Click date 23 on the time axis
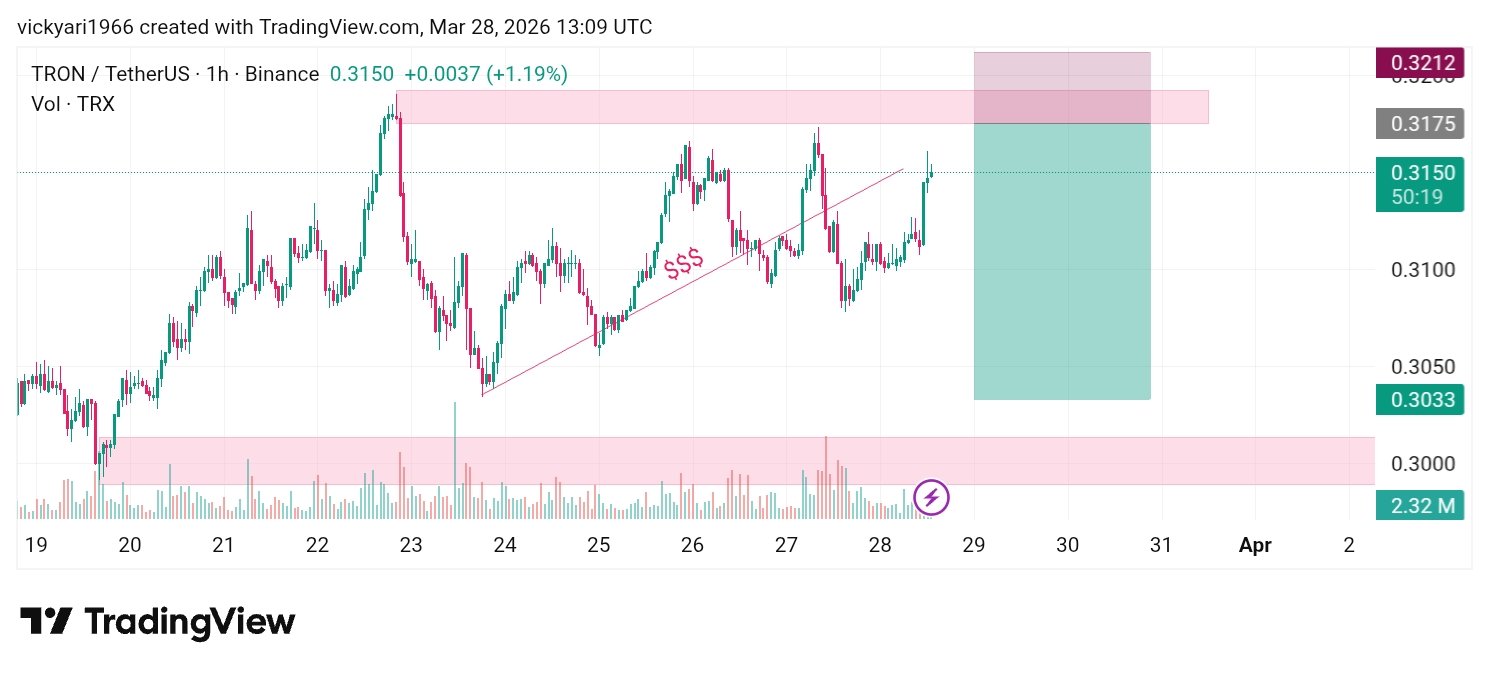This screenshot has height=674, width=1489. click(x=411, y=545)
